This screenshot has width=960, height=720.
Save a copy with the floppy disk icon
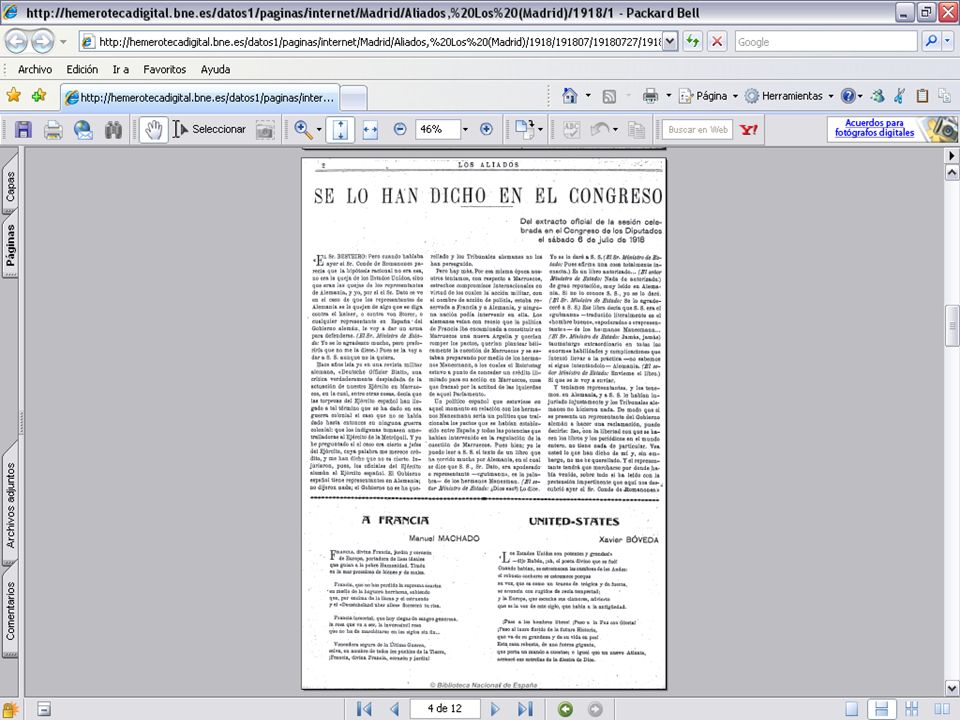(x=23, y=129)
